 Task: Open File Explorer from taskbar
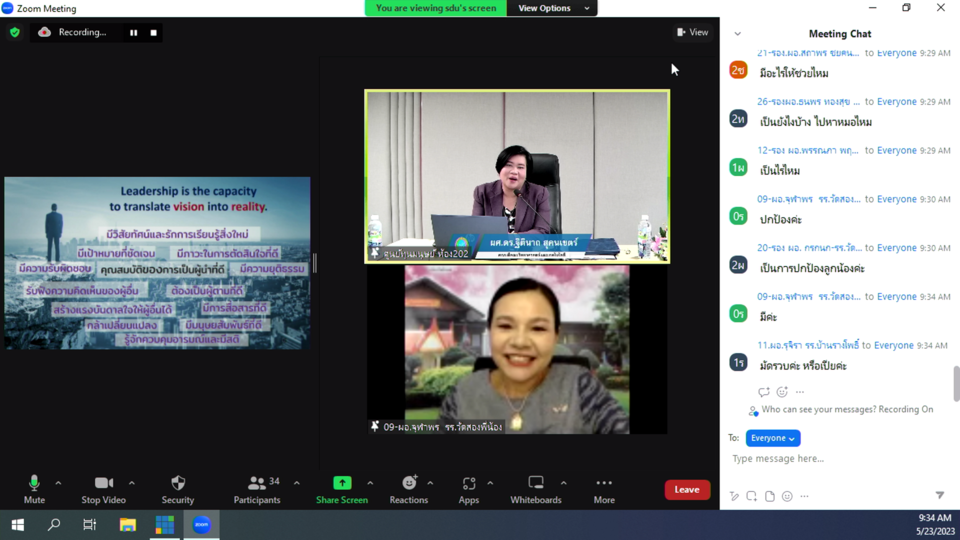pos(127,525)
